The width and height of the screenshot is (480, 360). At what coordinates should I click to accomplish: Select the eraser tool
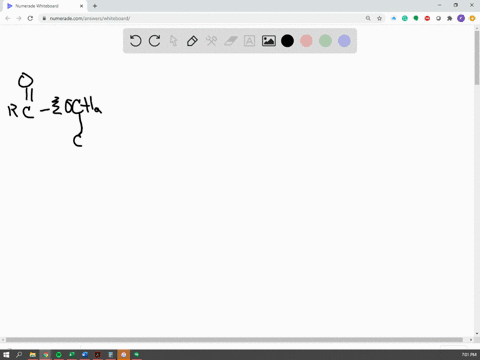(230, 41)
